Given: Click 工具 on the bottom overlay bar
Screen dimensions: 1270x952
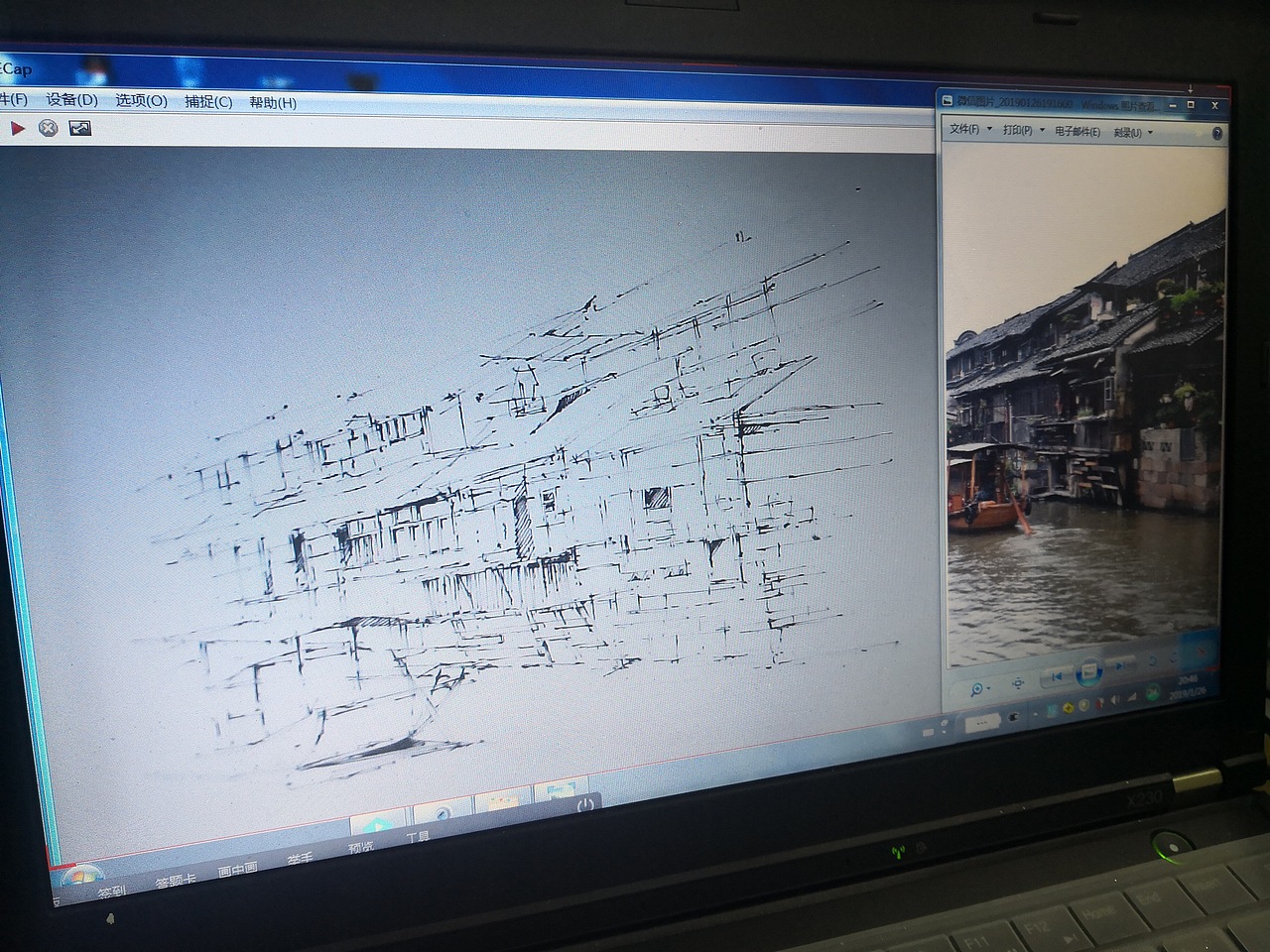Looking at the screenshot, I should [418, 838].
